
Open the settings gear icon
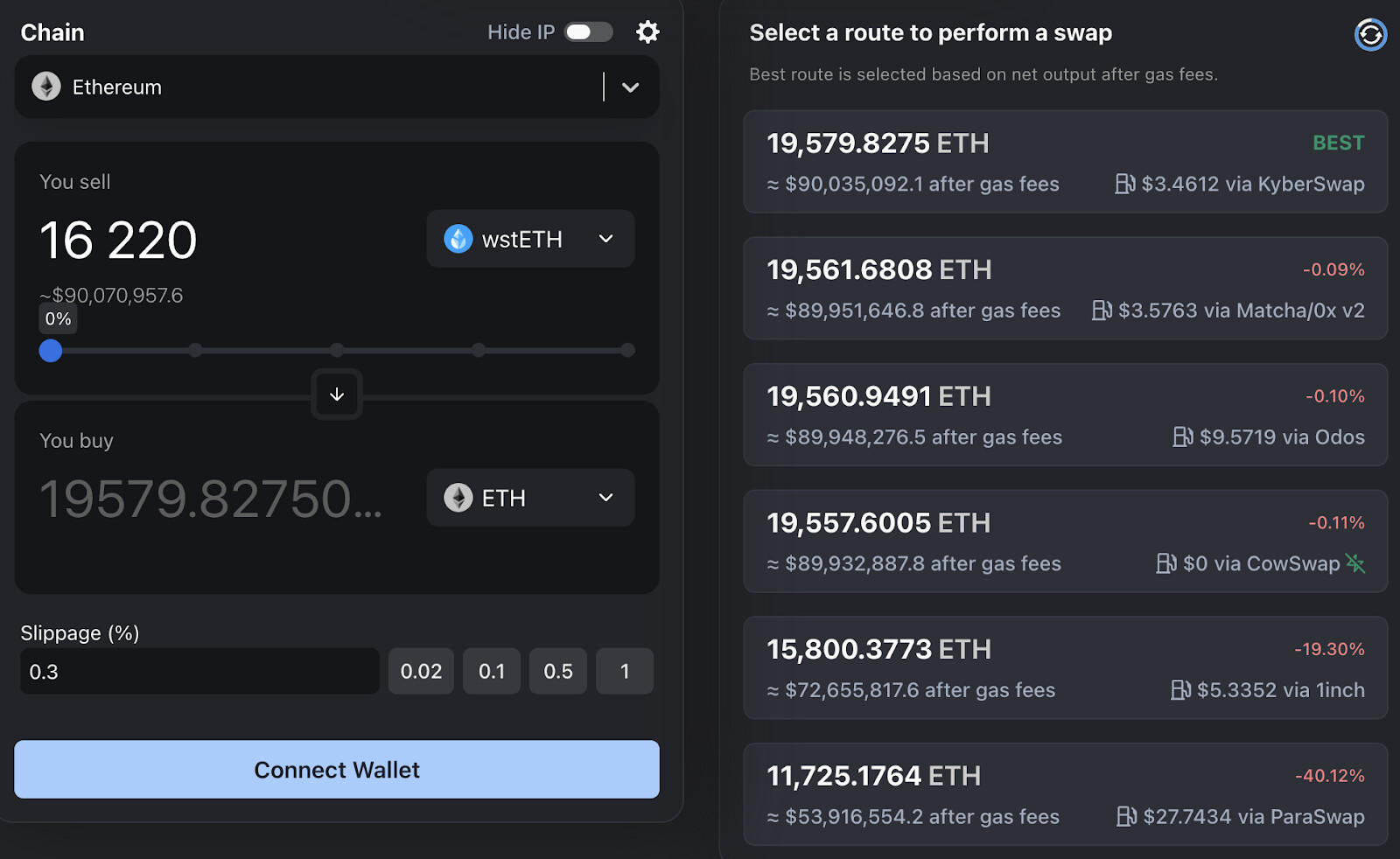(x=647, y=32)
